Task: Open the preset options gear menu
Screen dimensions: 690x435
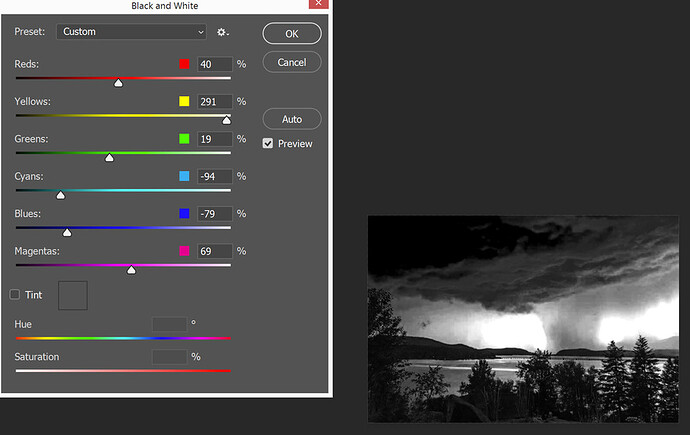Action: click(x=223, y=32)
